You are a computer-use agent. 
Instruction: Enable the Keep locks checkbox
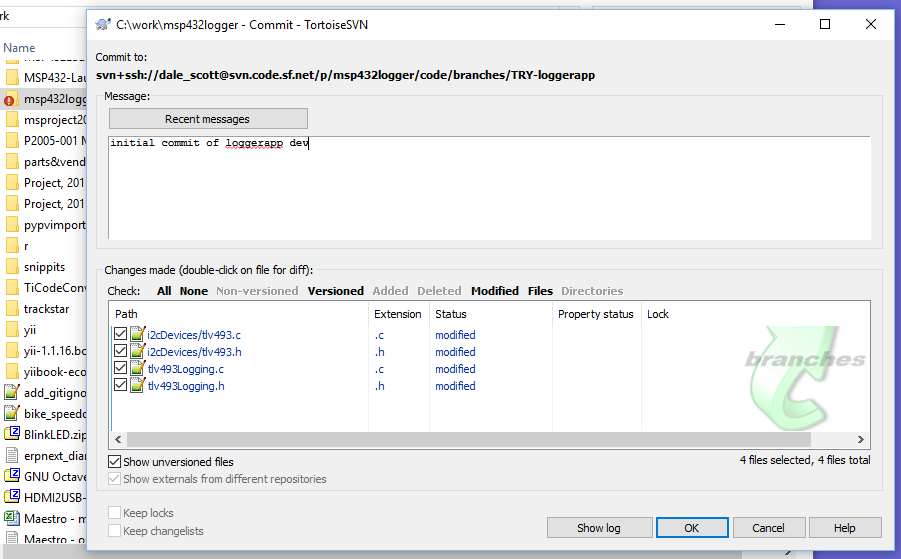point(114,512)
